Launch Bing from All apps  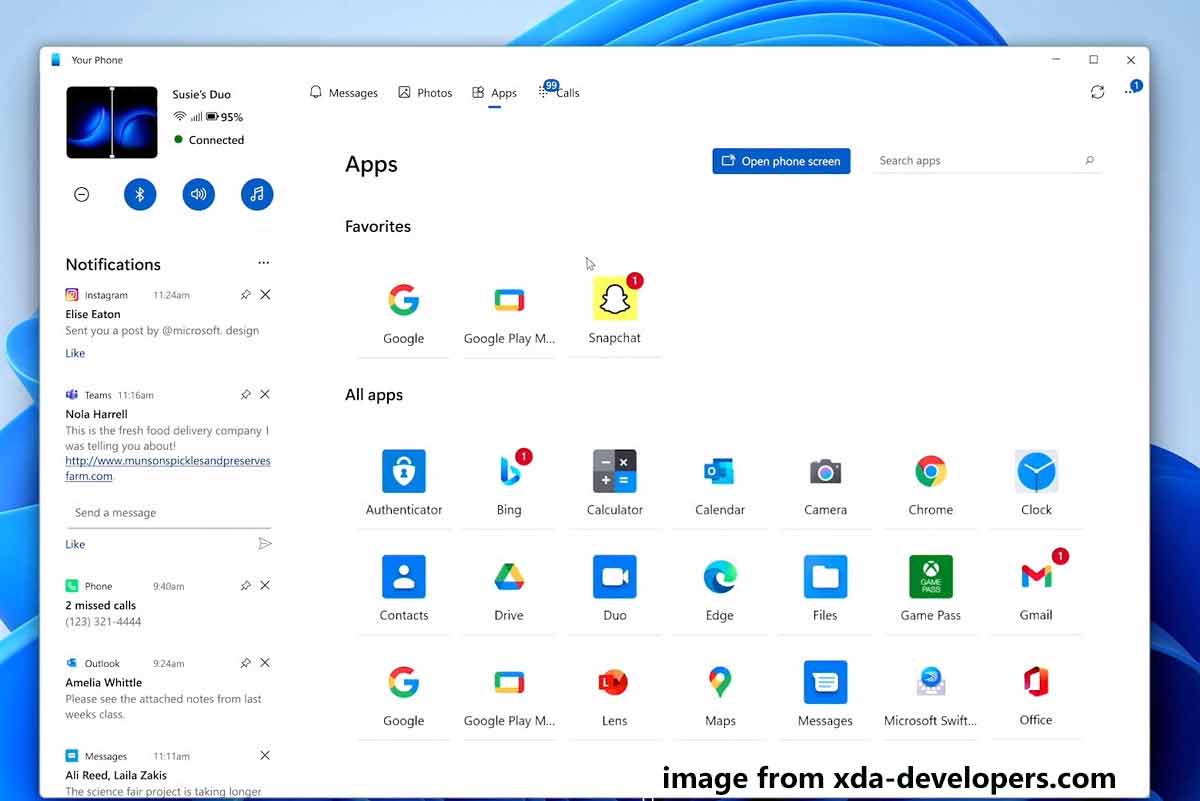click(509, 484)
